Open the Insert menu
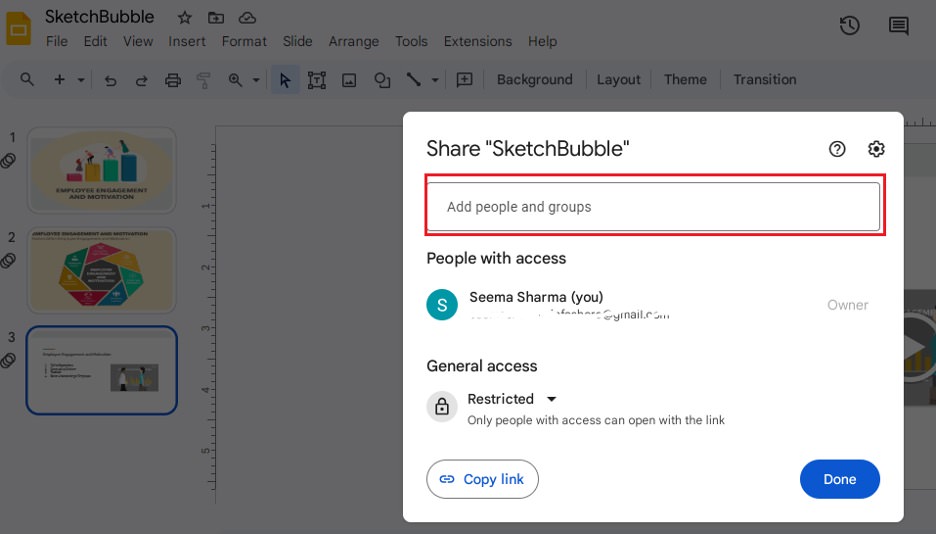Viewport: 936px width, 534px height. pyautogui.click(x=187, y=41)
